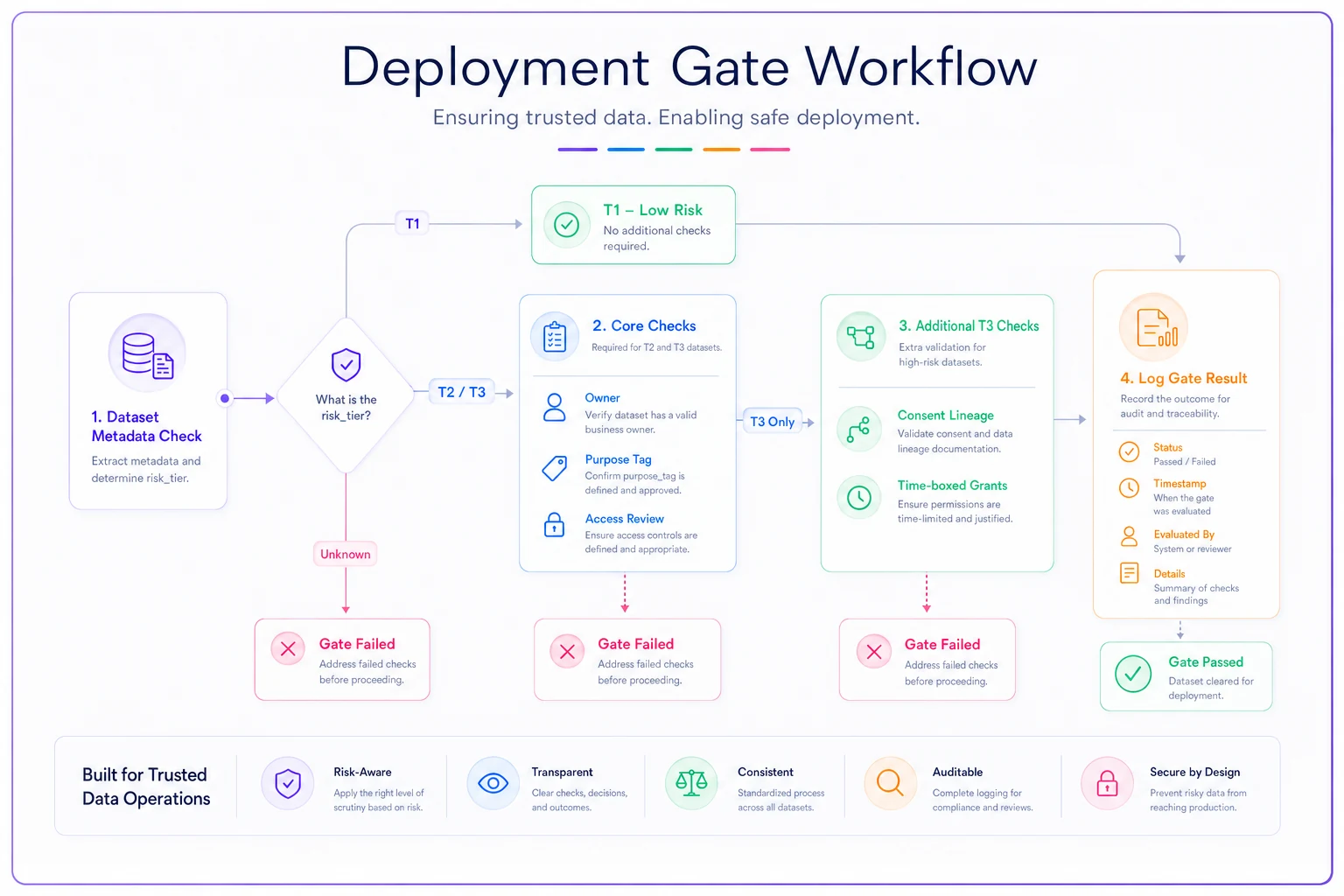This screenshot has height=896, width=1344.
Task: Click the green check icon in Gate Passed
Action: [1133, 674]
